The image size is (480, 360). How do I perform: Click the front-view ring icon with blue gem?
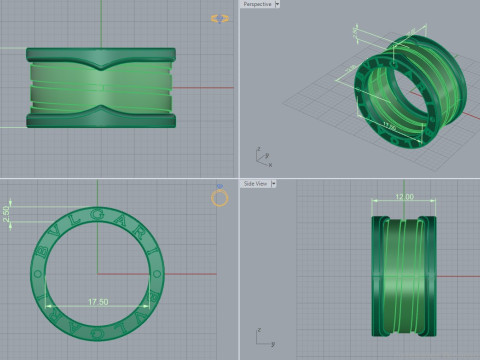click(220, 195)
